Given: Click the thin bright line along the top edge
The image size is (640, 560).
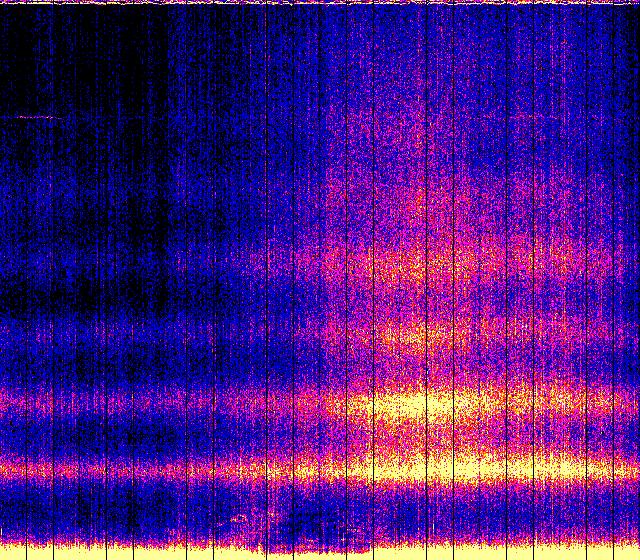Looking at the screenshot, I should point(320,3).
